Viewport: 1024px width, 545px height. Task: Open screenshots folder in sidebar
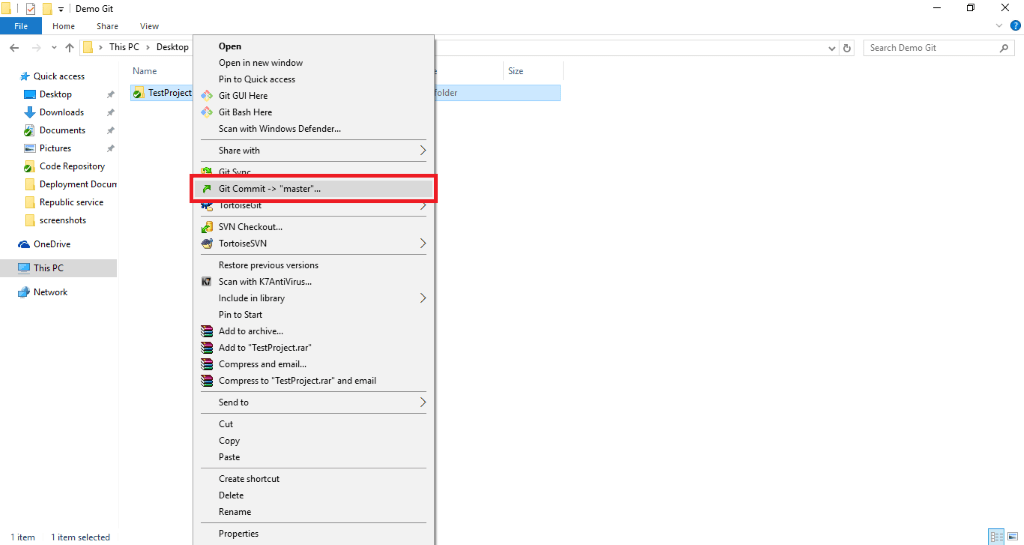pyautogui.click(x=64, y=220)
